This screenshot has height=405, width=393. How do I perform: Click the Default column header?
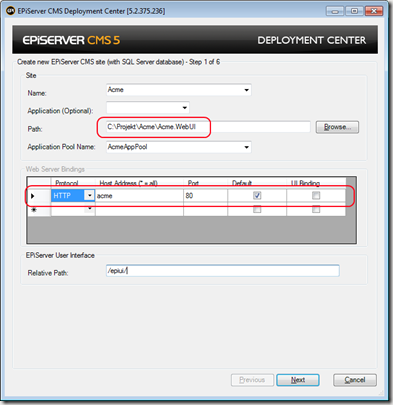[257, 183]
